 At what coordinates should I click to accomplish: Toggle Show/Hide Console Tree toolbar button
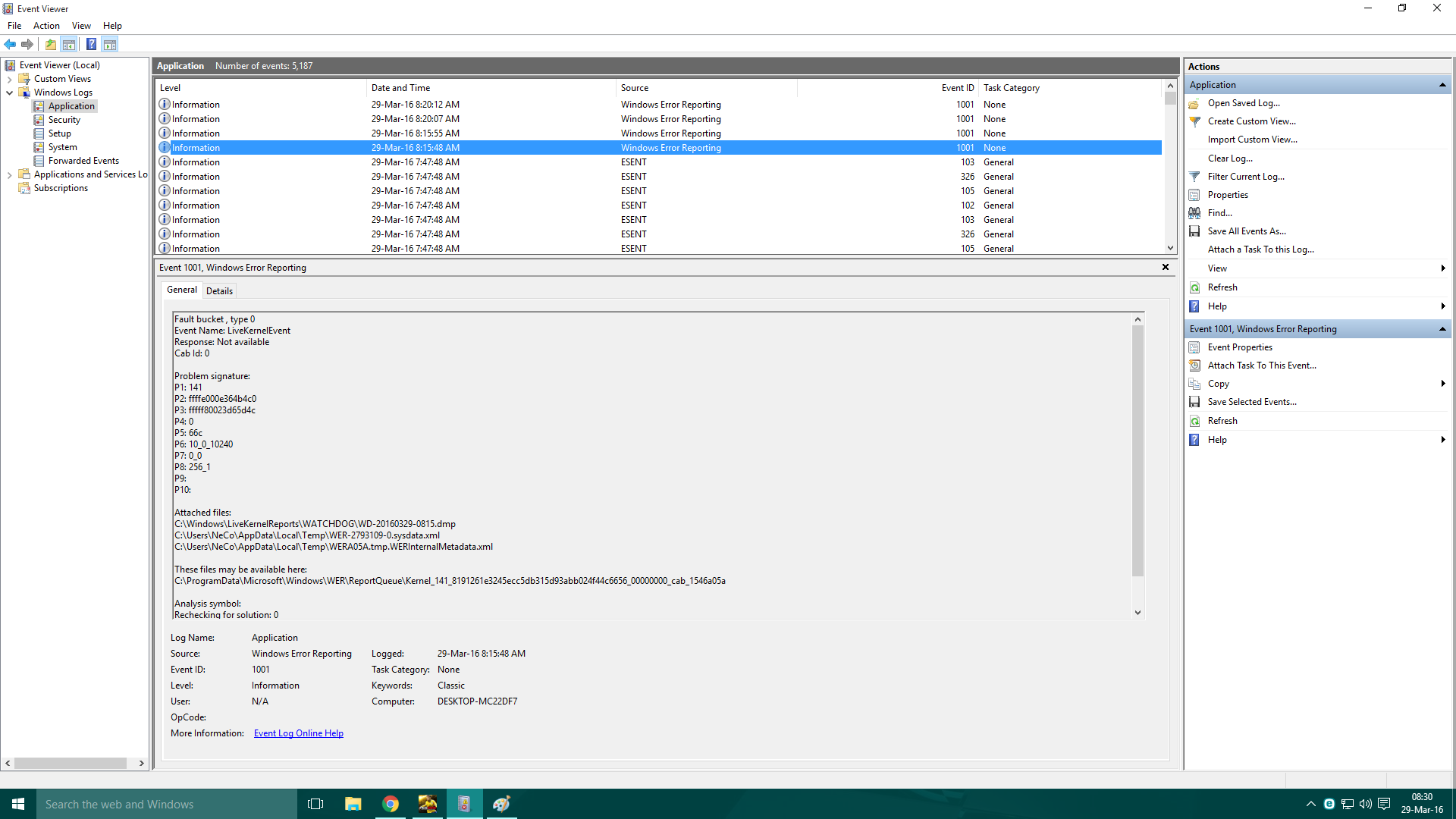[x=69, y=44]
